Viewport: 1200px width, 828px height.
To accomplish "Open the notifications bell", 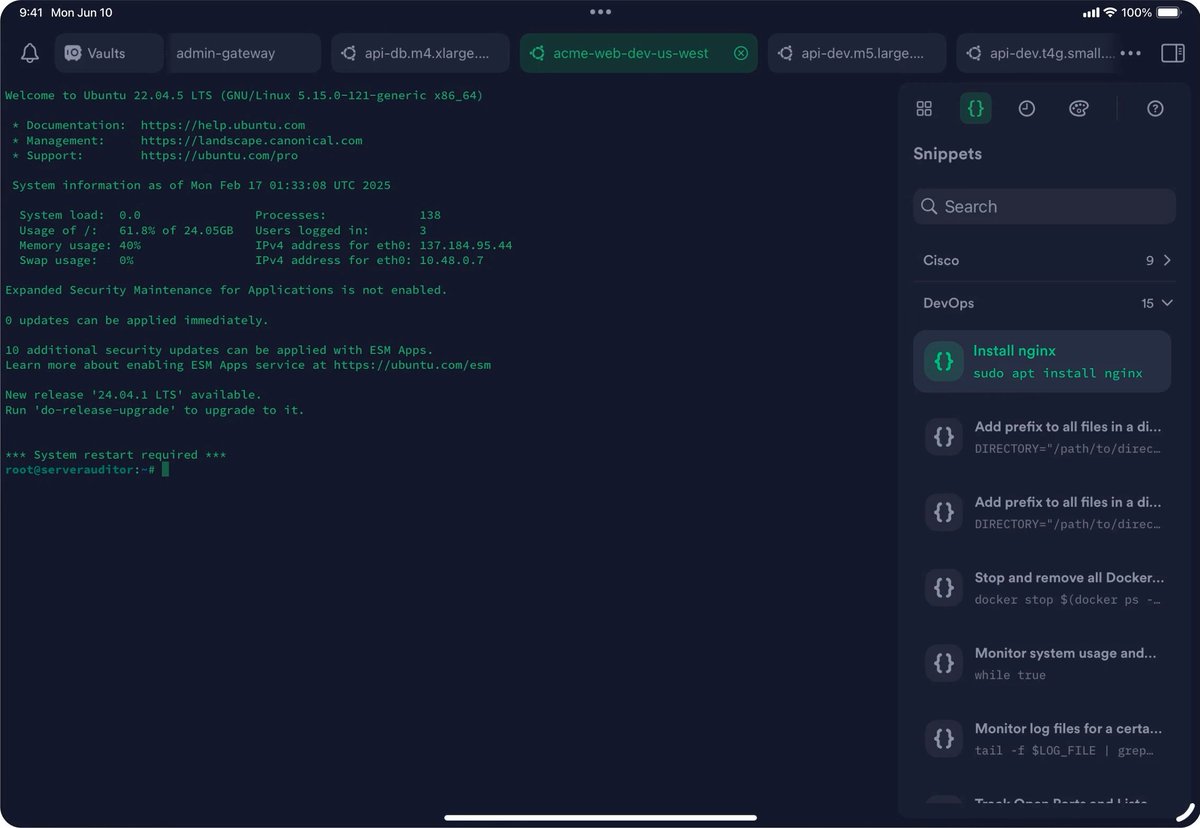I will [30, 53].
